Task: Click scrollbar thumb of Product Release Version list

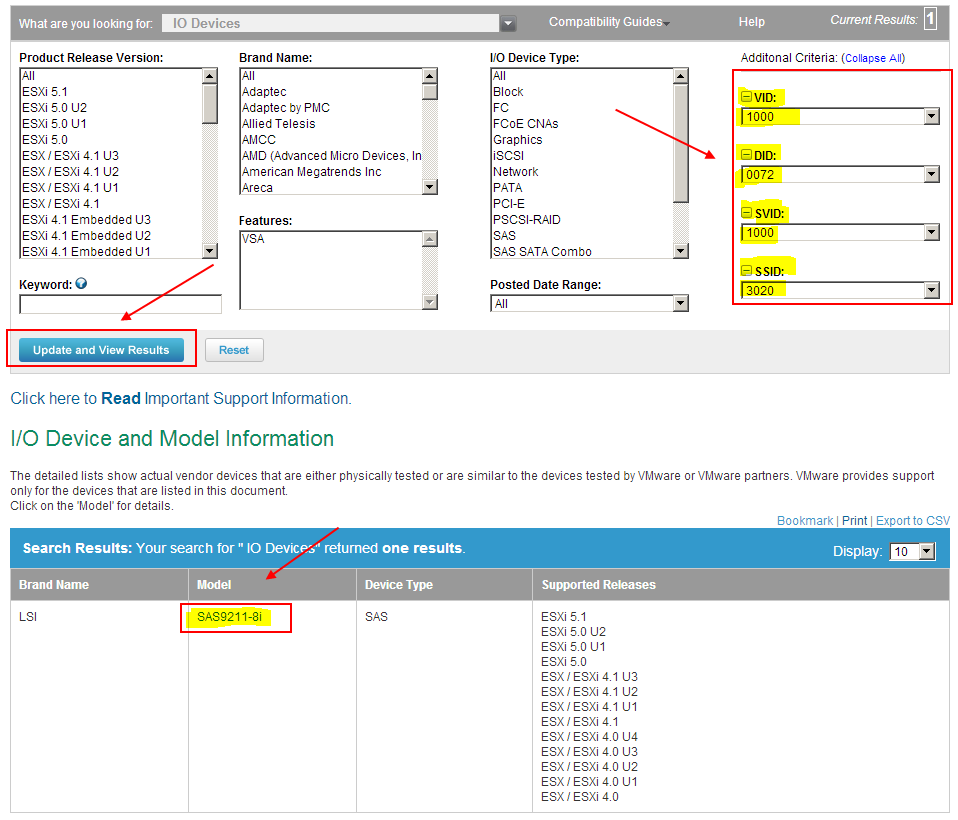Action: click(x=210, y=104)
